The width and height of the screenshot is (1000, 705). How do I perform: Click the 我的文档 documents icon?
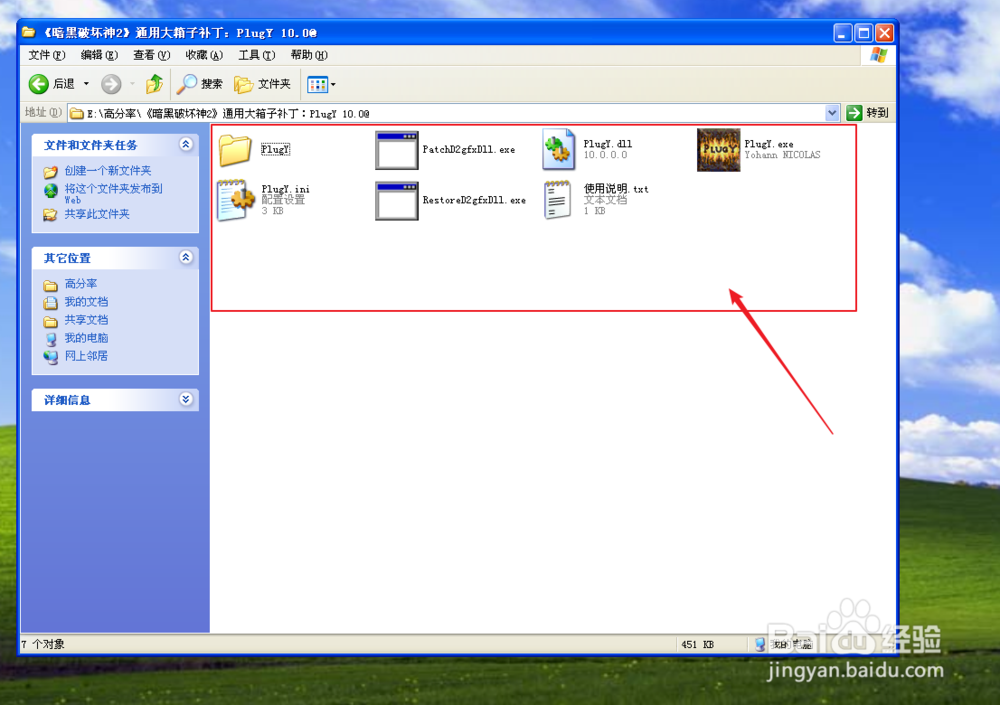pyautogui.click(x=50, y=302)
